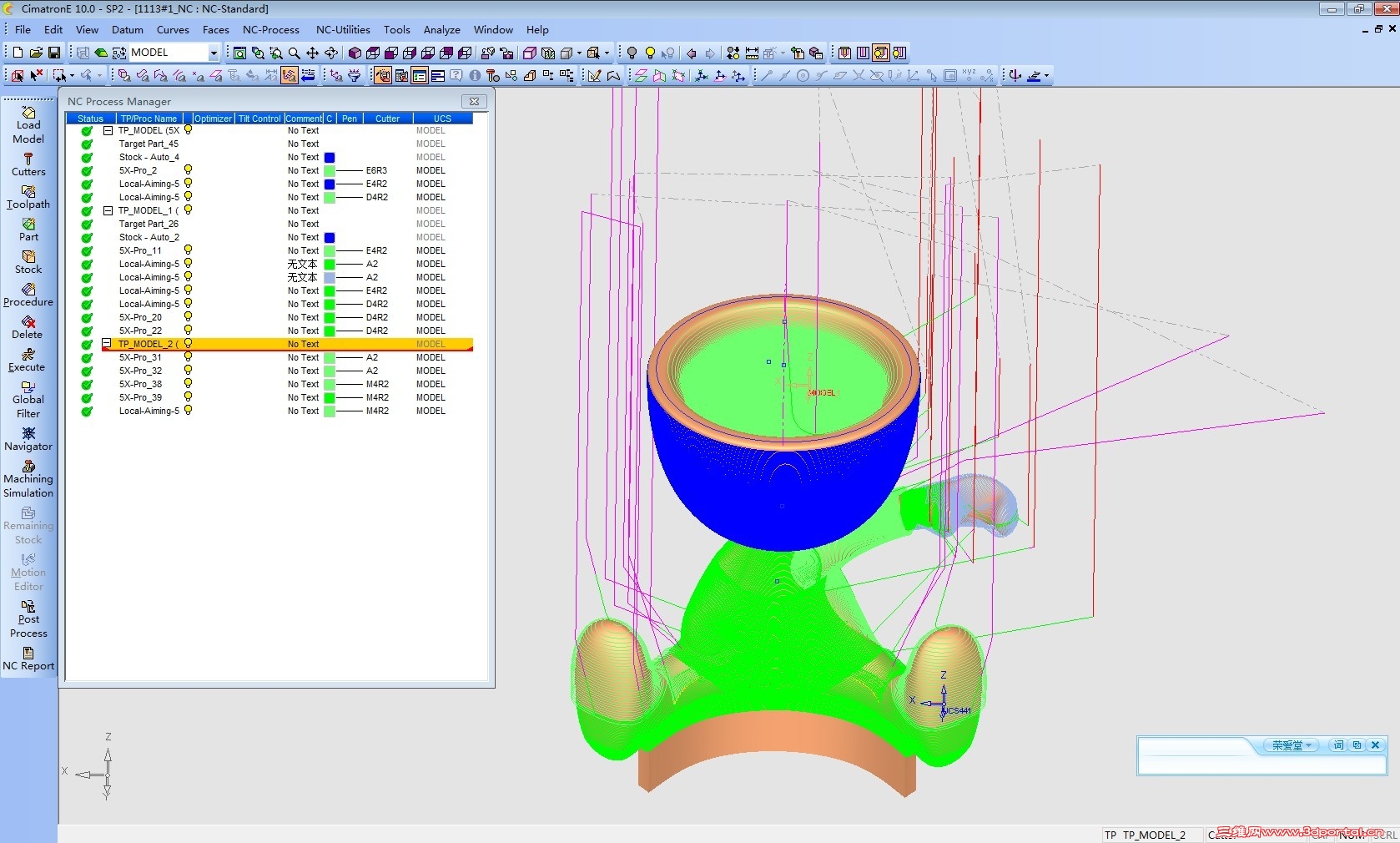This screenshot has width=1400, height=843.
Task: Toggle lightbulb visibility for 5X-Pro_2
Action: [x=189, y=169]
